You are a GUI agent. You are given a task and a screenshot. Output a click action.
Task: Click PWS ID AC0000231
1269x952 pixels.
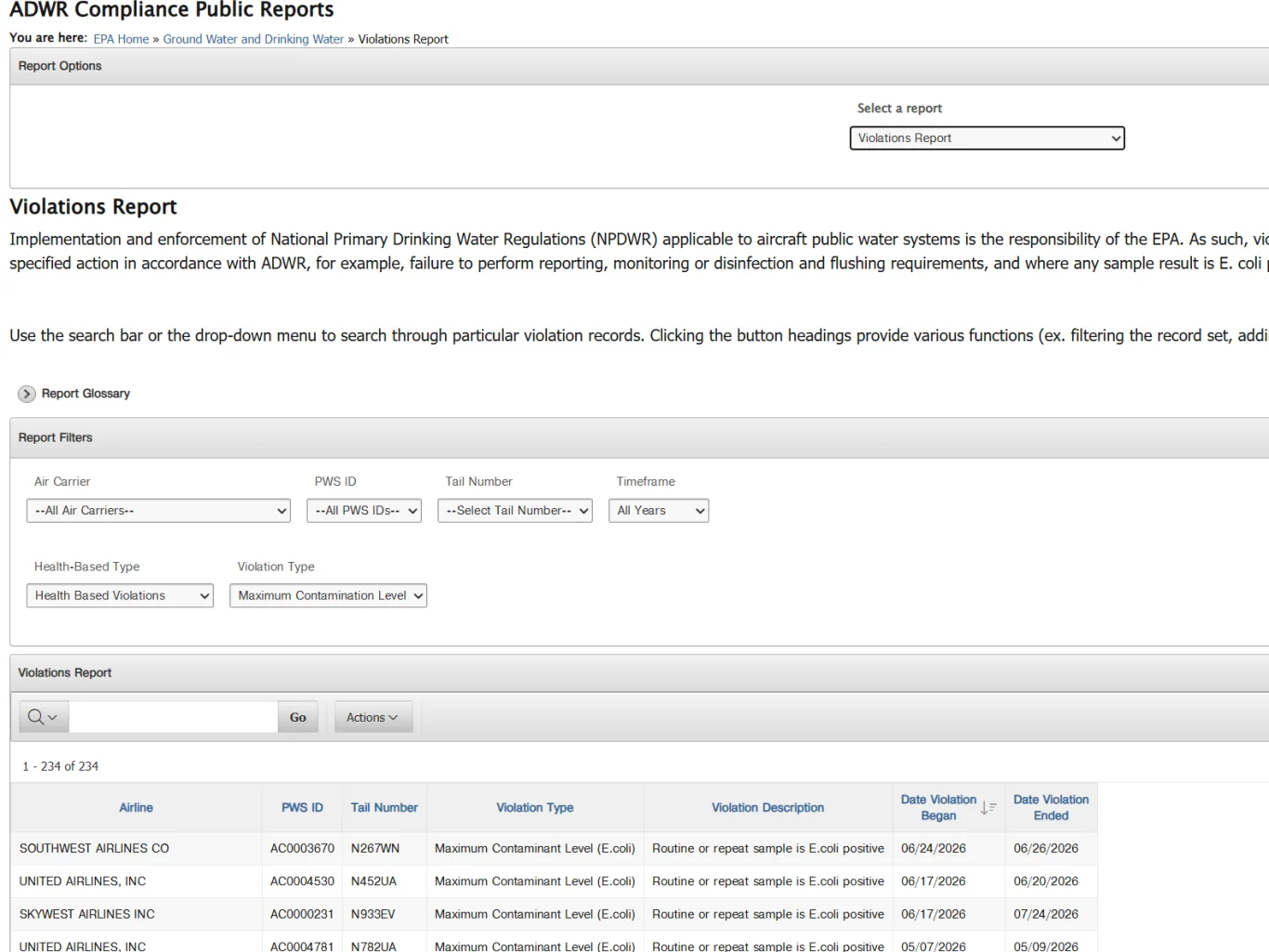tap(302, 915)
